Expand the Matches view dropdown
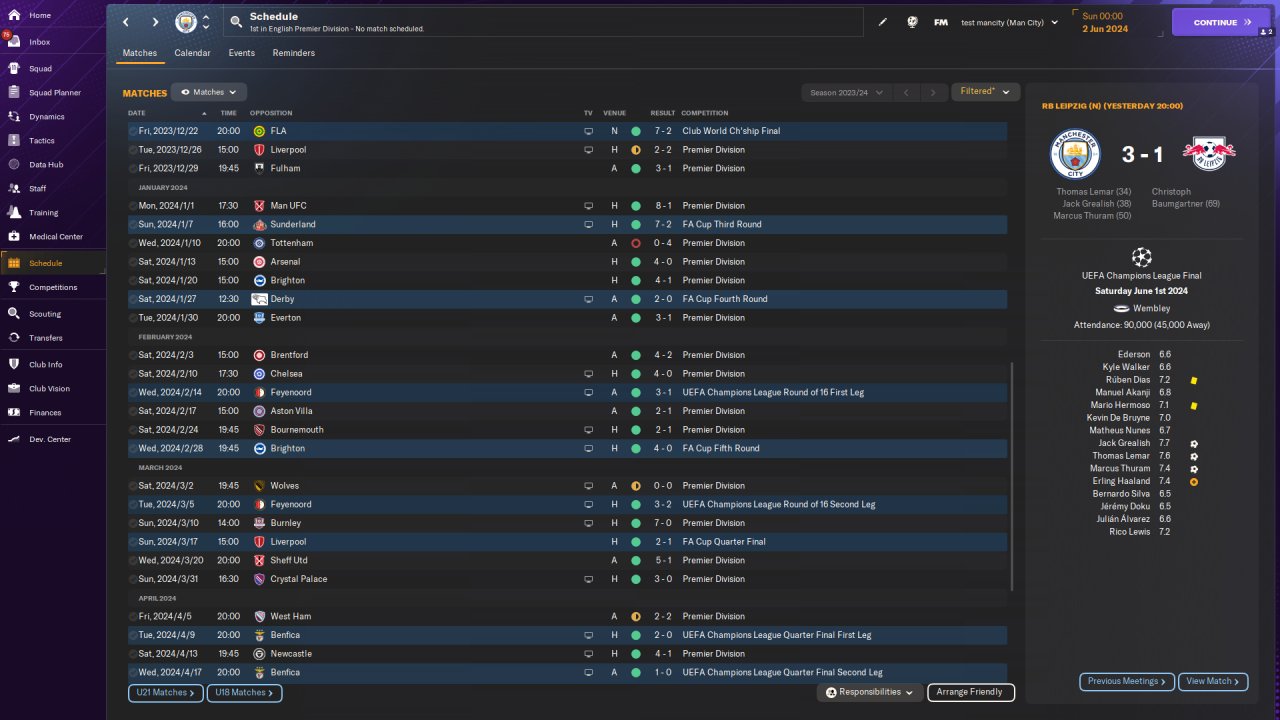1280x720 pixels. click(x=209, y=92)
